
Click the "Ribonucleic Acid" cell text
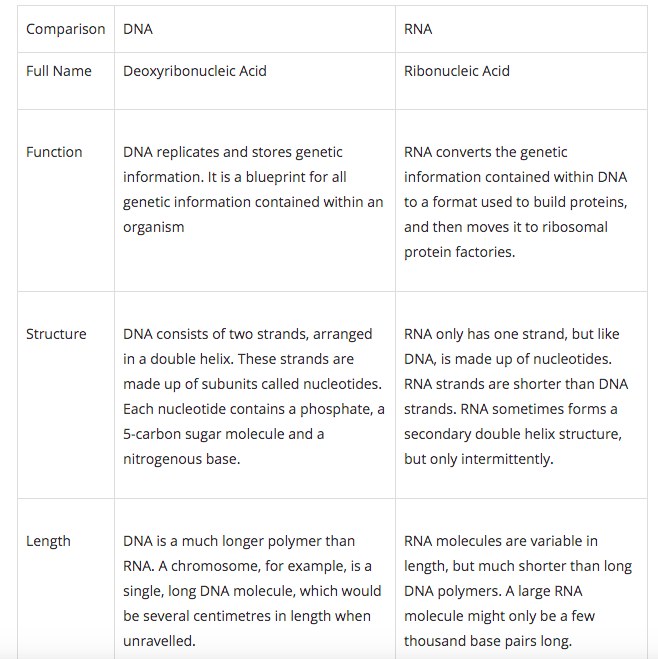[457, 71]
